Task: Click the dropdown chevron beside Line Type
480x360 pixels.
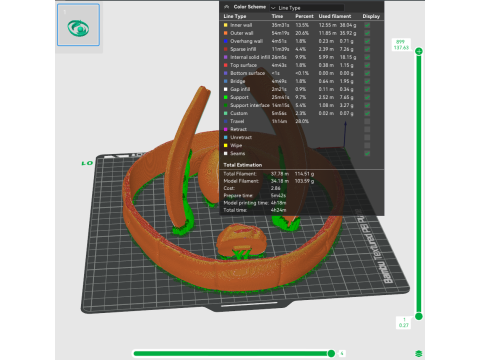Action: coord(273,8)
